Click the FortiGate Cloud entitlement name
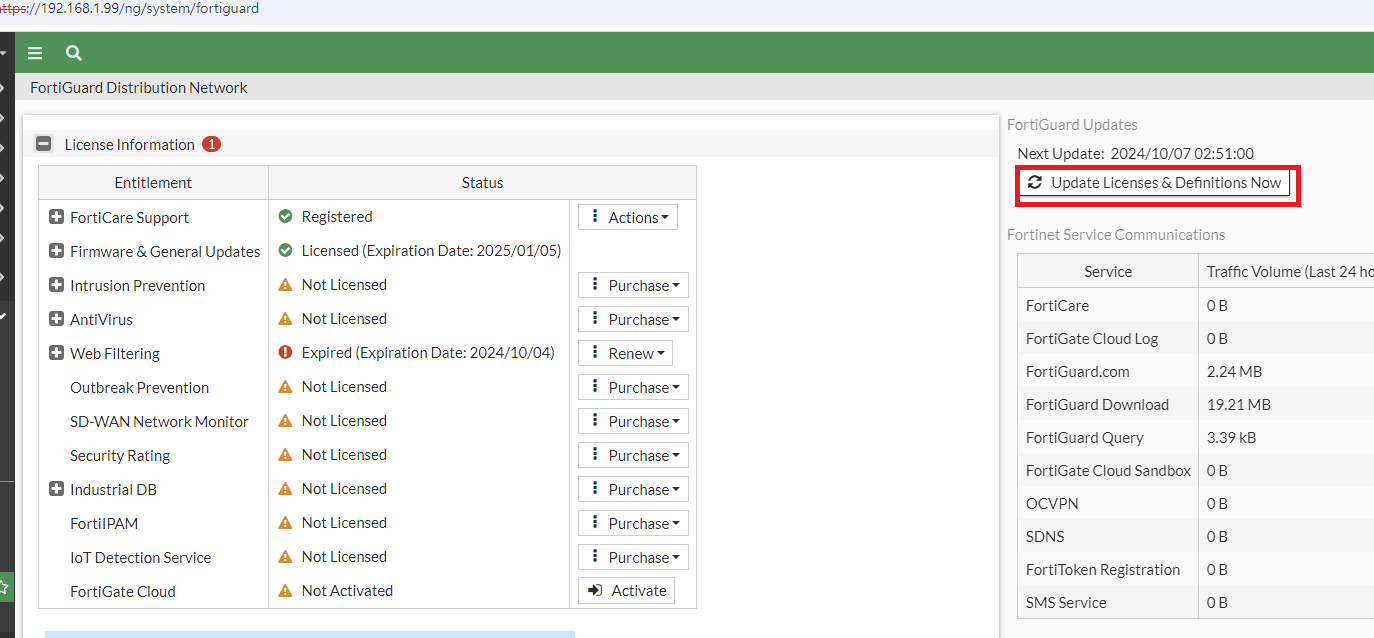 [x=123, y=591]
